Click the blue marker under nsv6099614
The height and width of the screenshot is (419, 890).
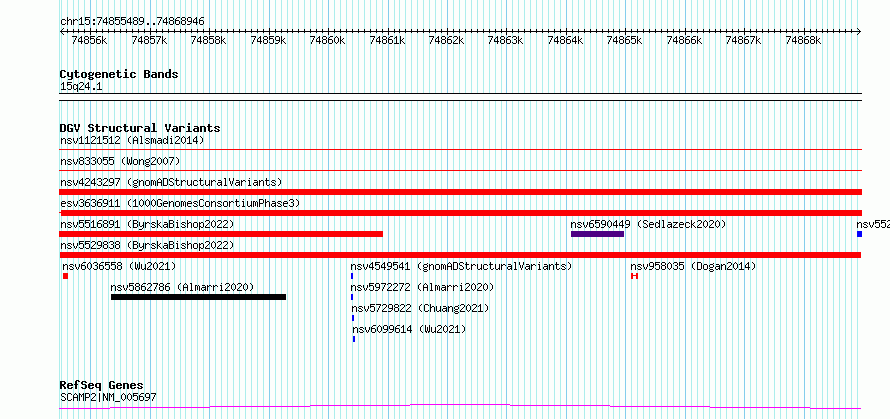354,339
